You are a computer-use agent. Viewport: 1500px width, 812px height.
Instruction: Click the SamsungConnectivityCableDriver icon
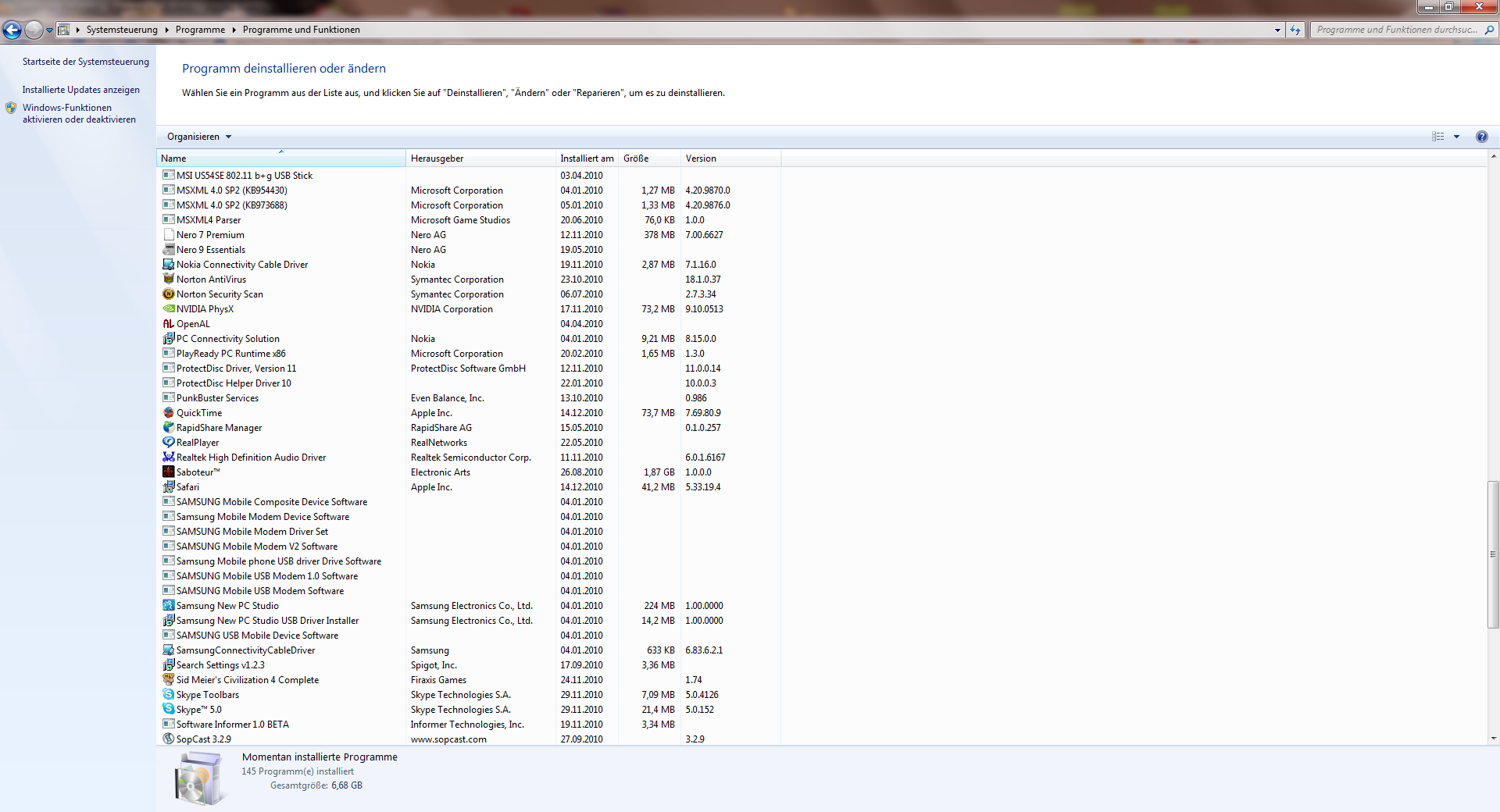pyautogui.click(x=168, y=650)
